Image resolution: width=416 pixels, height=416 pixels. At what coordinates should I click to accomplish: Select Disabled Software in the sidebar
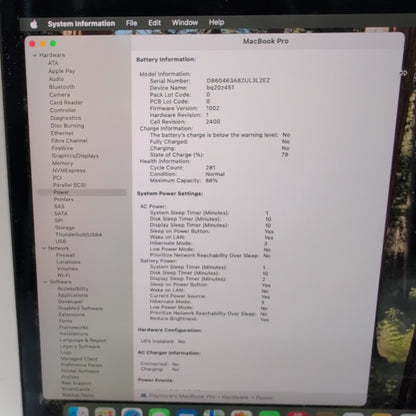click(80, 308)
